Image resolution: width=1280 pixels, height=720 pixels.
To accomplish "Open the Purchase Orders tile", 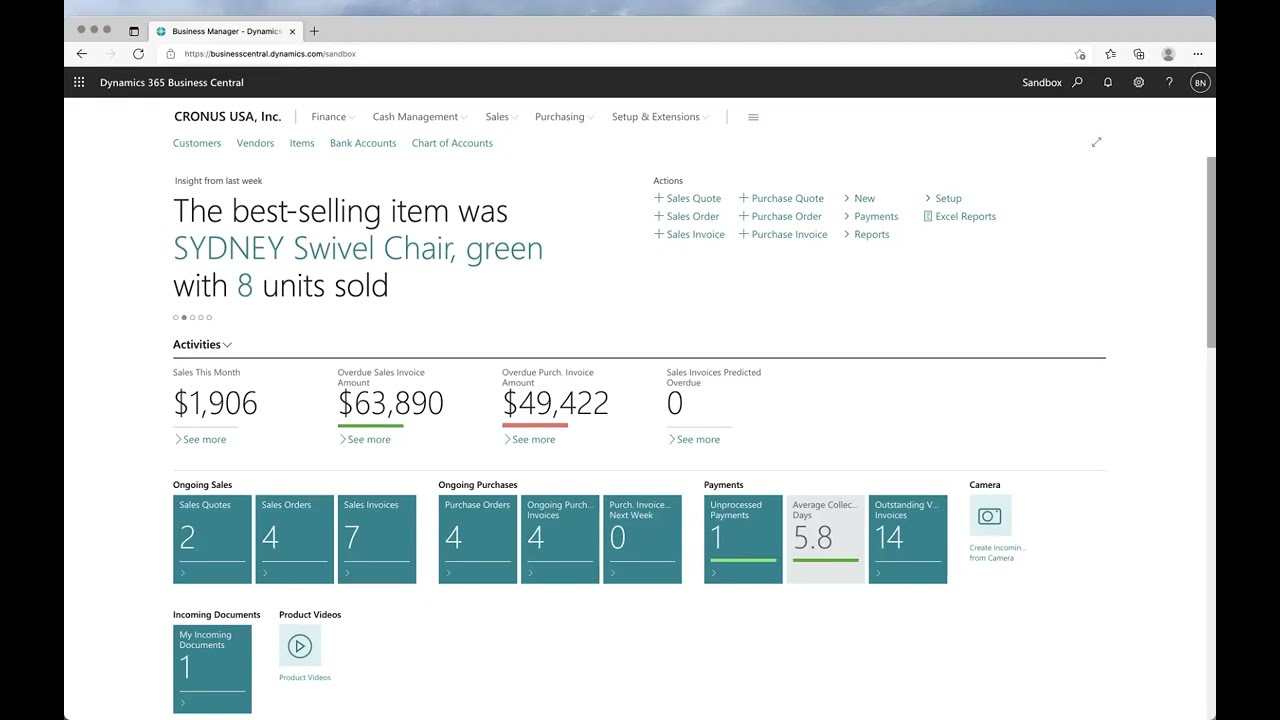I will [x=478, y=539].
